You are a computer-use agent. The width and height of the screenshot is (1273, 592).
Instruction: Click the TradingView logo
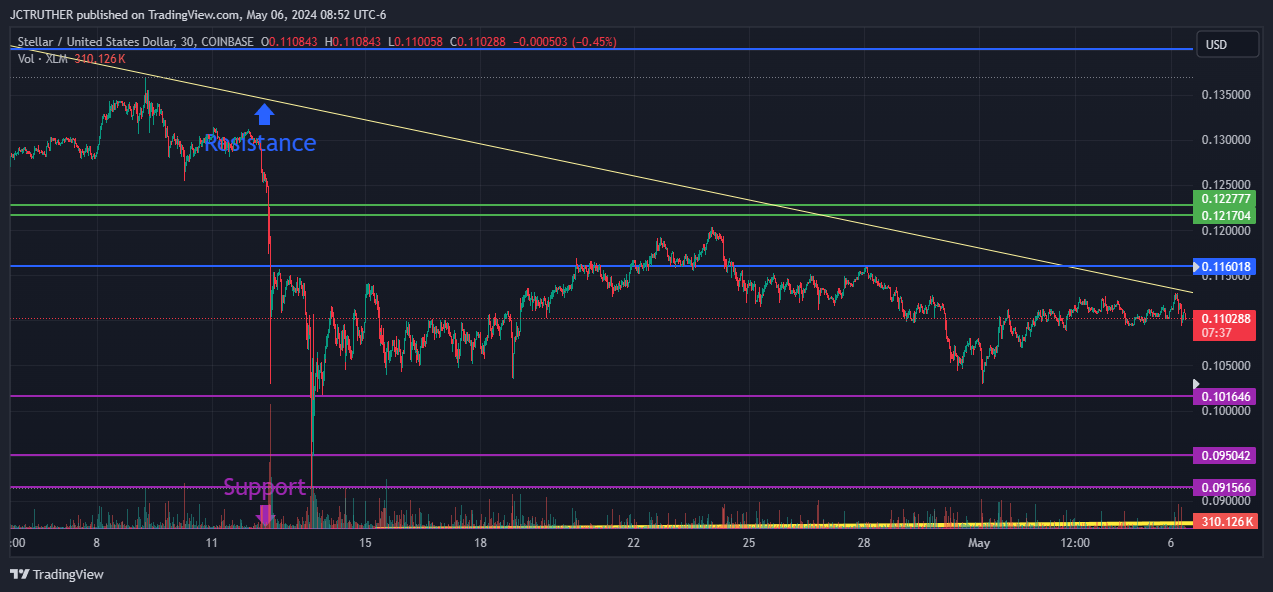pos(57,574)
